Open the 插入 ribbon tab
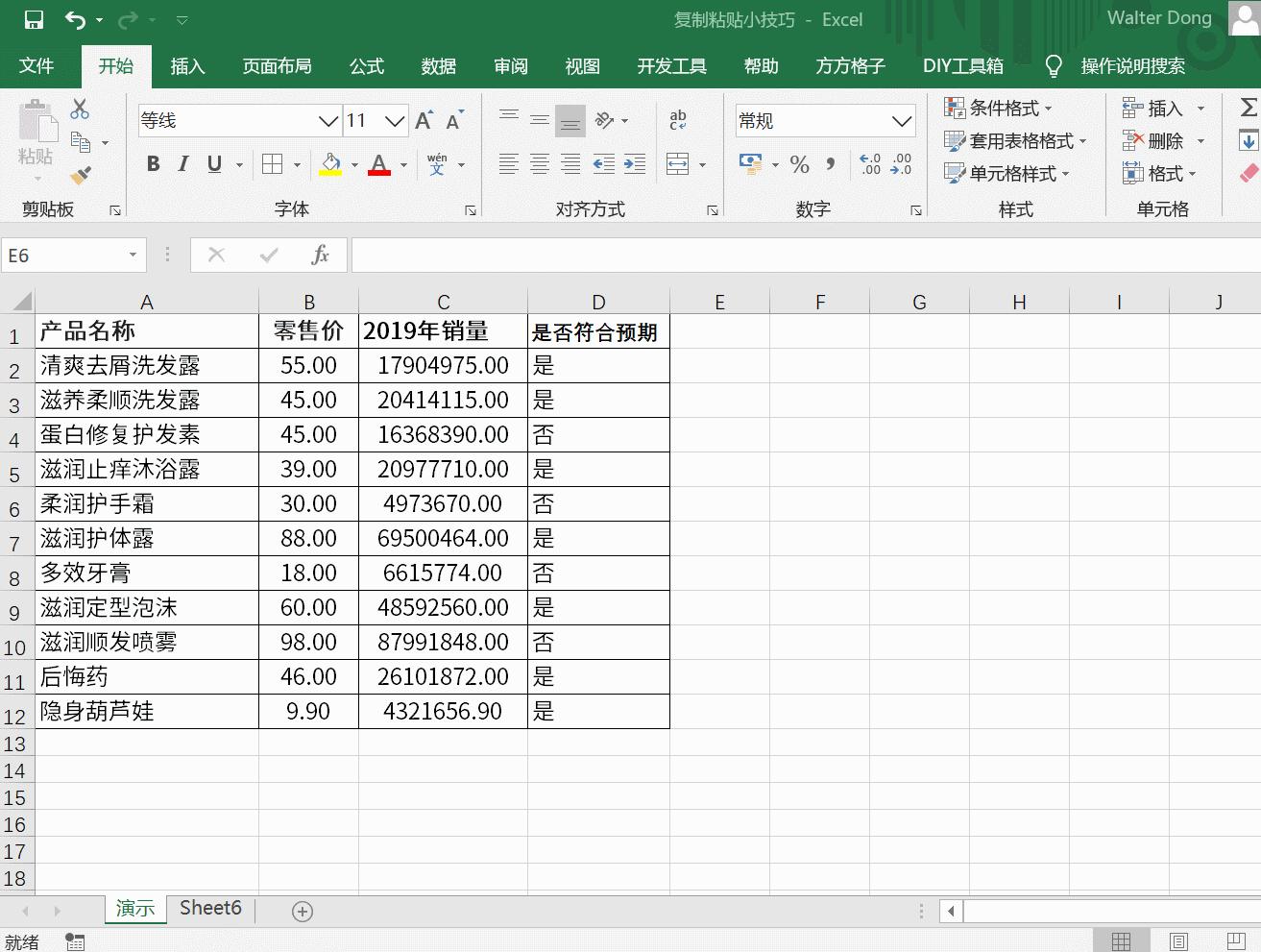Image resolution: width=1261 pixels, height=952 pixels. 186,66
